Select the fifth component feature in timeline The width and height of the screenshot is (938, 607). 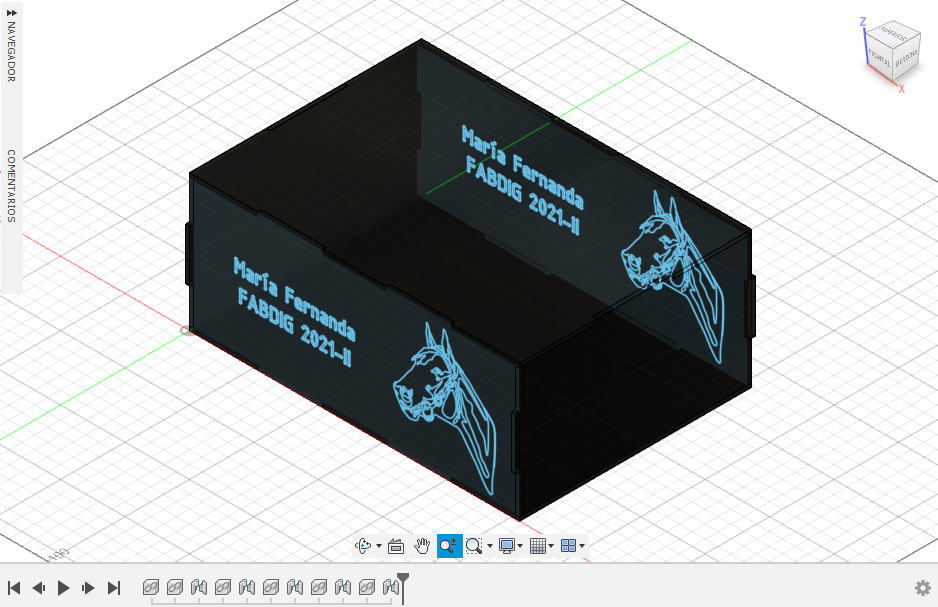pyautogui.click(x=319, y=587)
